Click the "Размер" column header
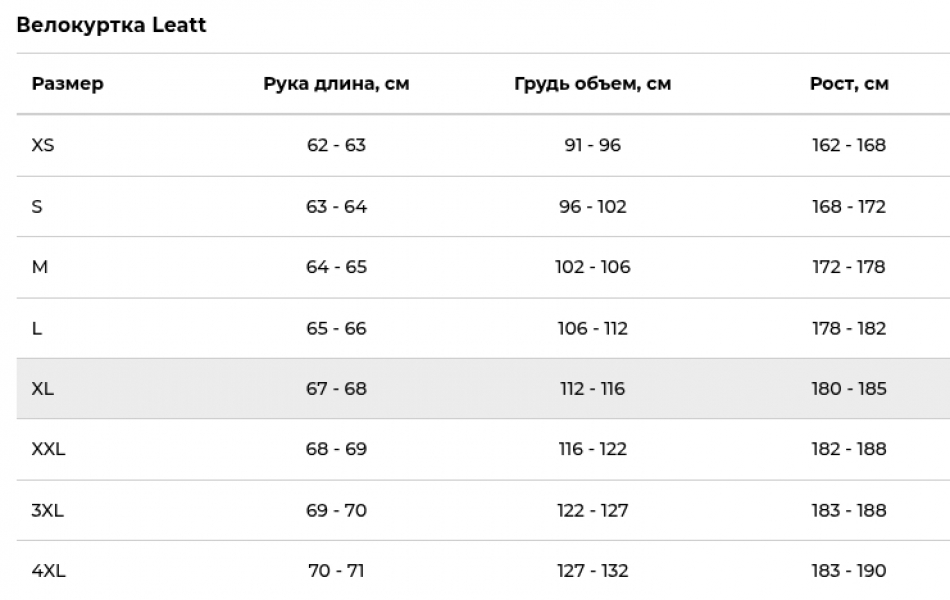This screenshot has height=600, width=950. (x=67, y=84)
